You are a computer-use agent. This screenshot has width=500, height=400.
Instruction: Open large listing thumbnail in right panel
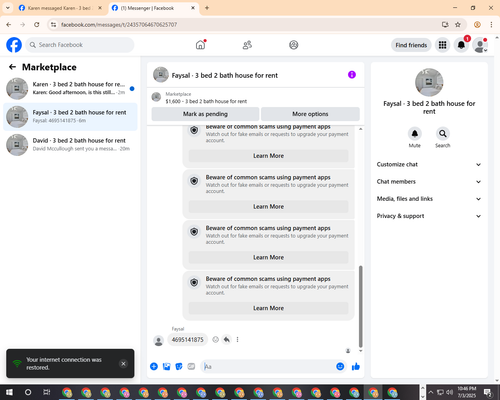click(x=429, y=82)
